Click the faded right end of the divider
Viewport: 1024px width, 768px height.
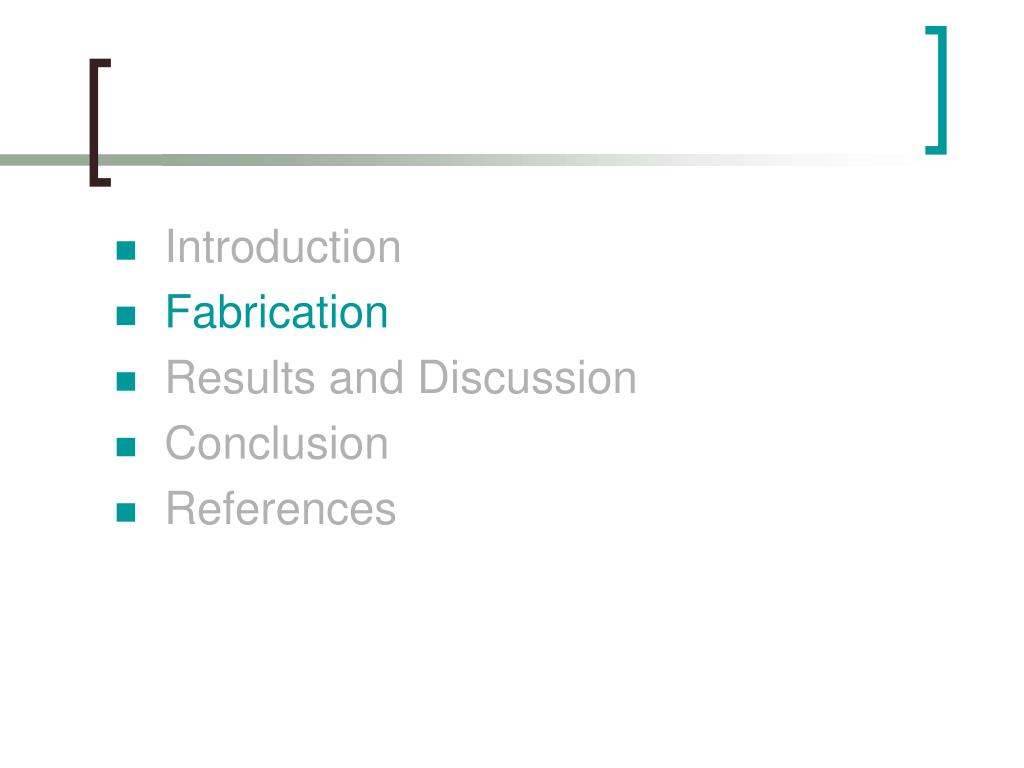coord(849,160)
